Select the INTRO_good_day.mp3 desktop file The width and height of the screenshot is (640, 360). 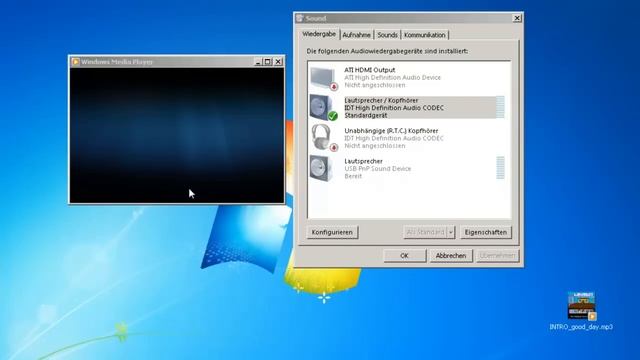581,311
